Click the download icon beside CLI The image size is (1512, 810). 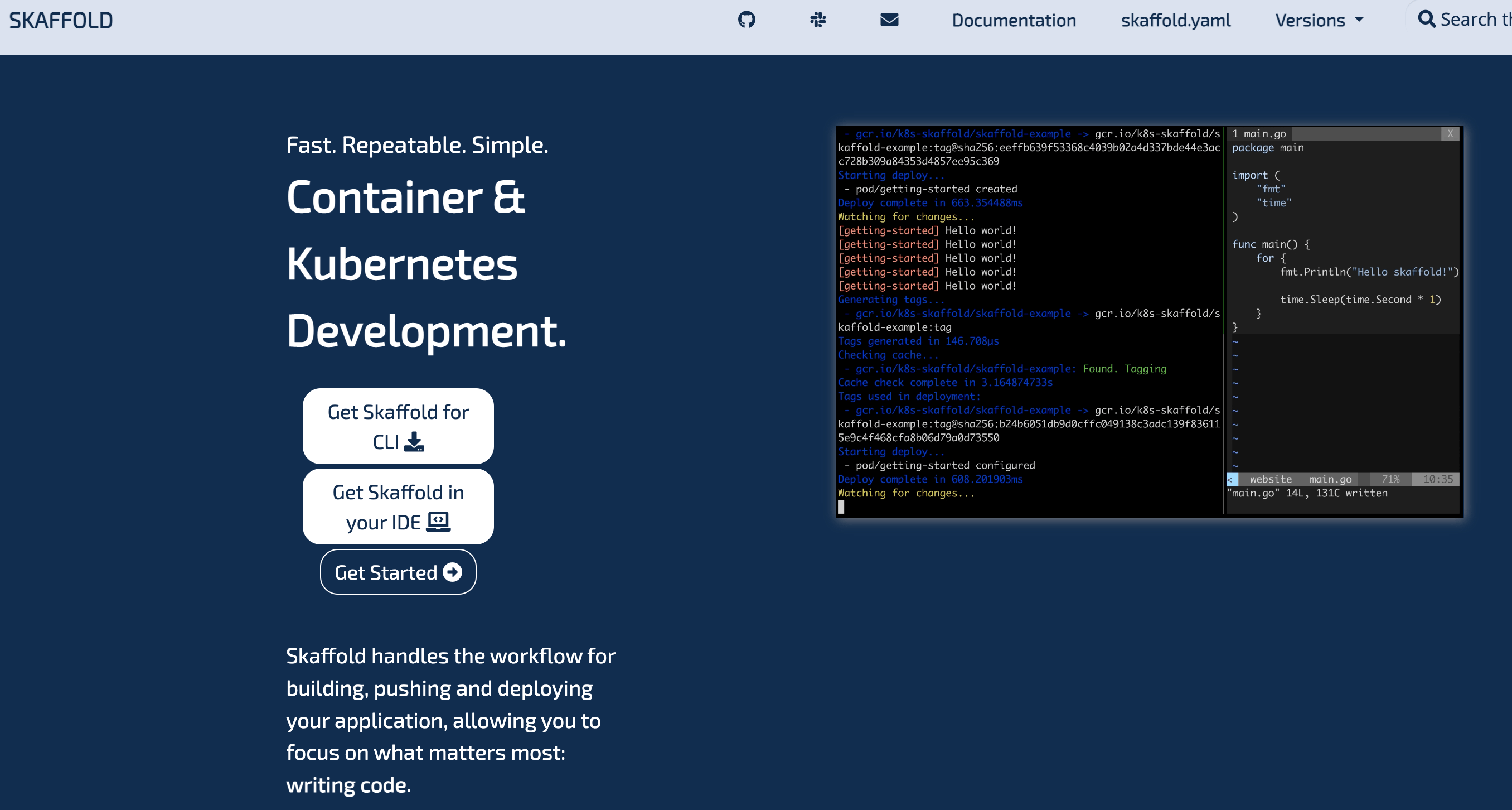414,442
